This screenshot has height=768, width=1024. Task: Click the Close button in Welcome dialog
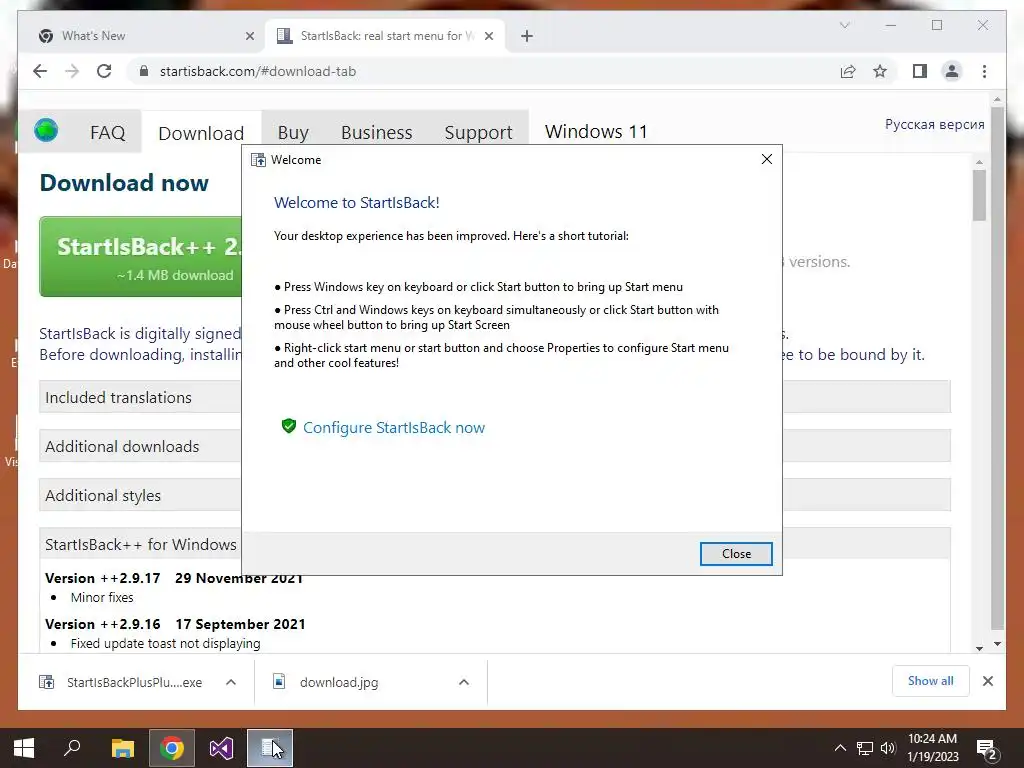[736, 554]
